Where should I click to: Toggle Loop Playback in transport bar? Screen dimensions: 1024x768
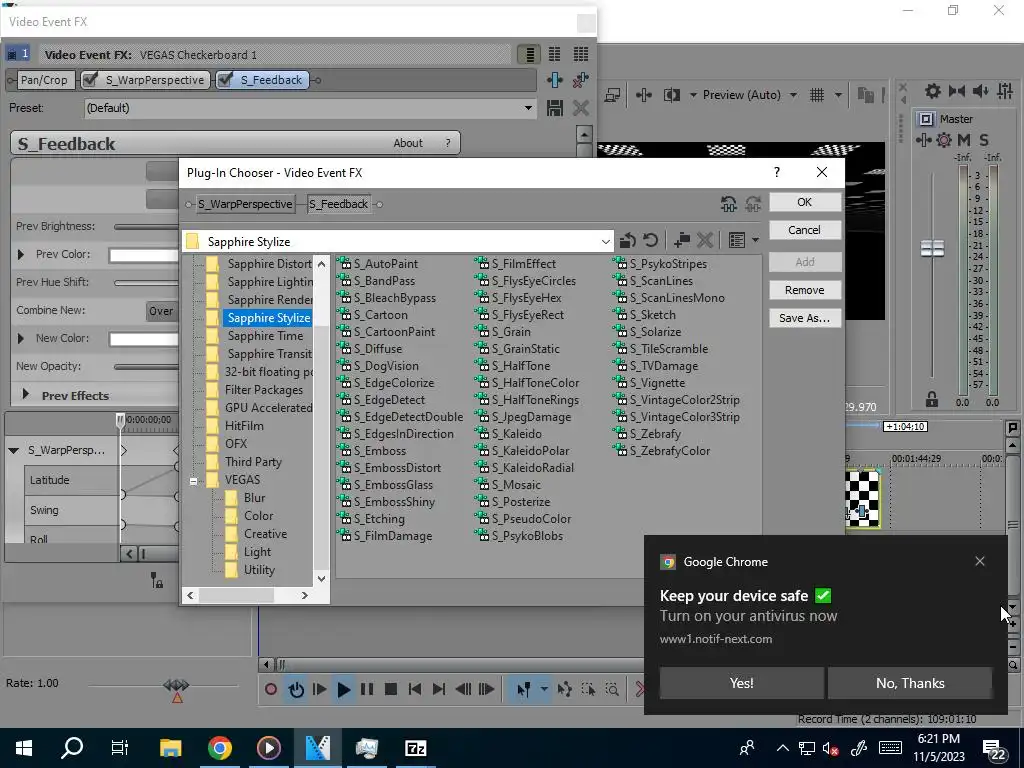click(296, 689)
